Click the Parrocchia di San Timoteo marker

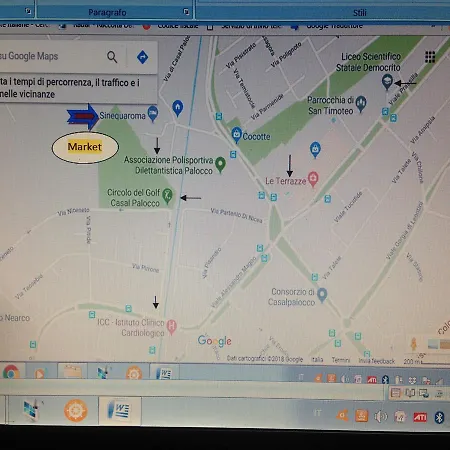coord(361,103)
